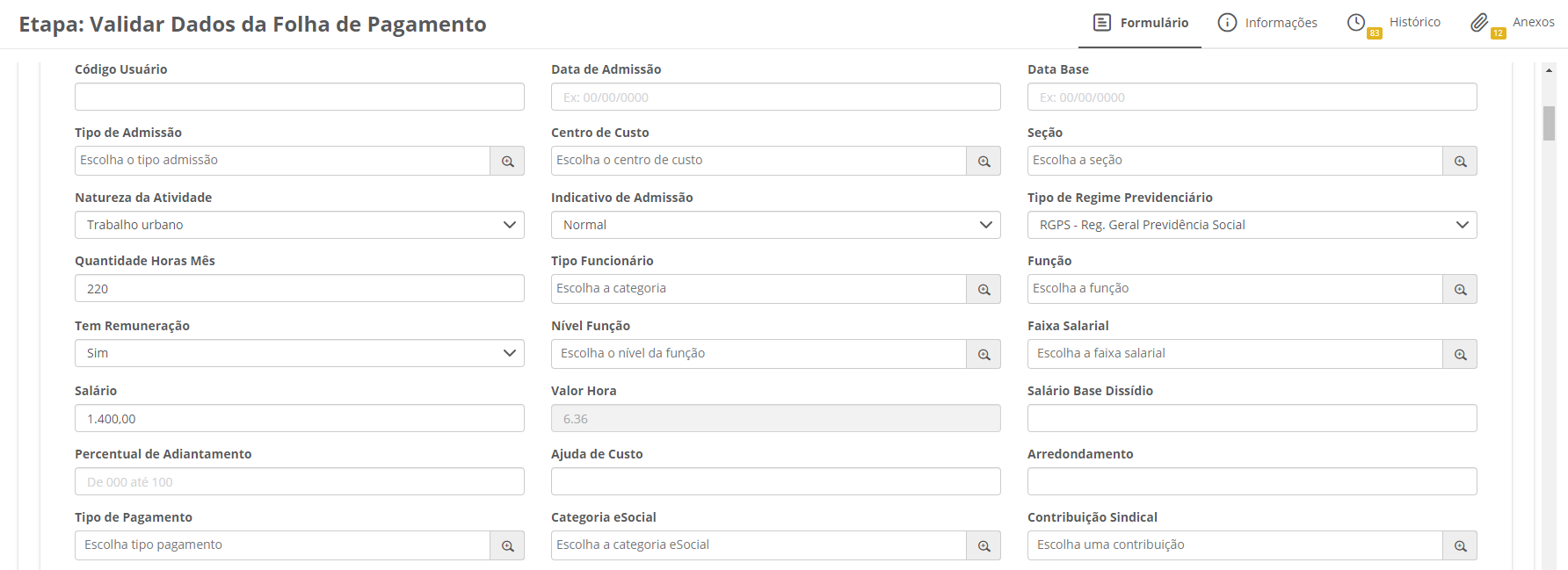Click Contribuição Sindical search icon

point(1460,546)
